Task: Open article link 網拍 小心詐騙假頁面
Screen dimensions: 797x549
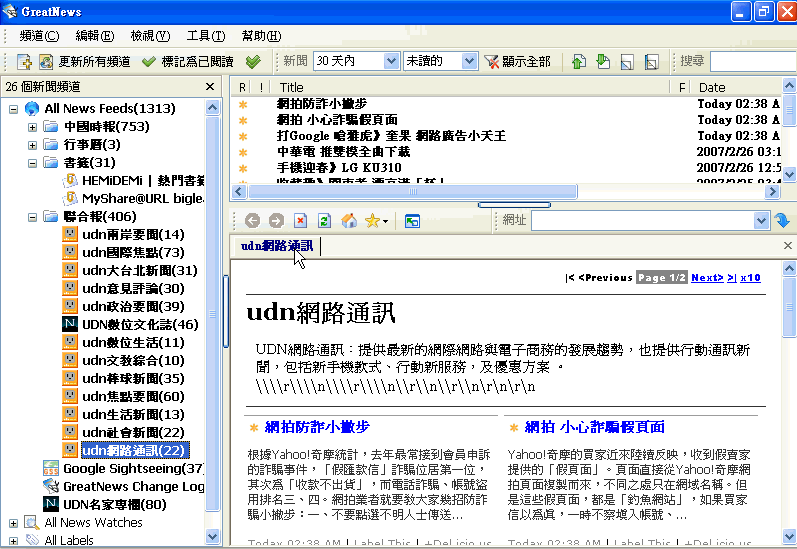Action: [594, 427]
